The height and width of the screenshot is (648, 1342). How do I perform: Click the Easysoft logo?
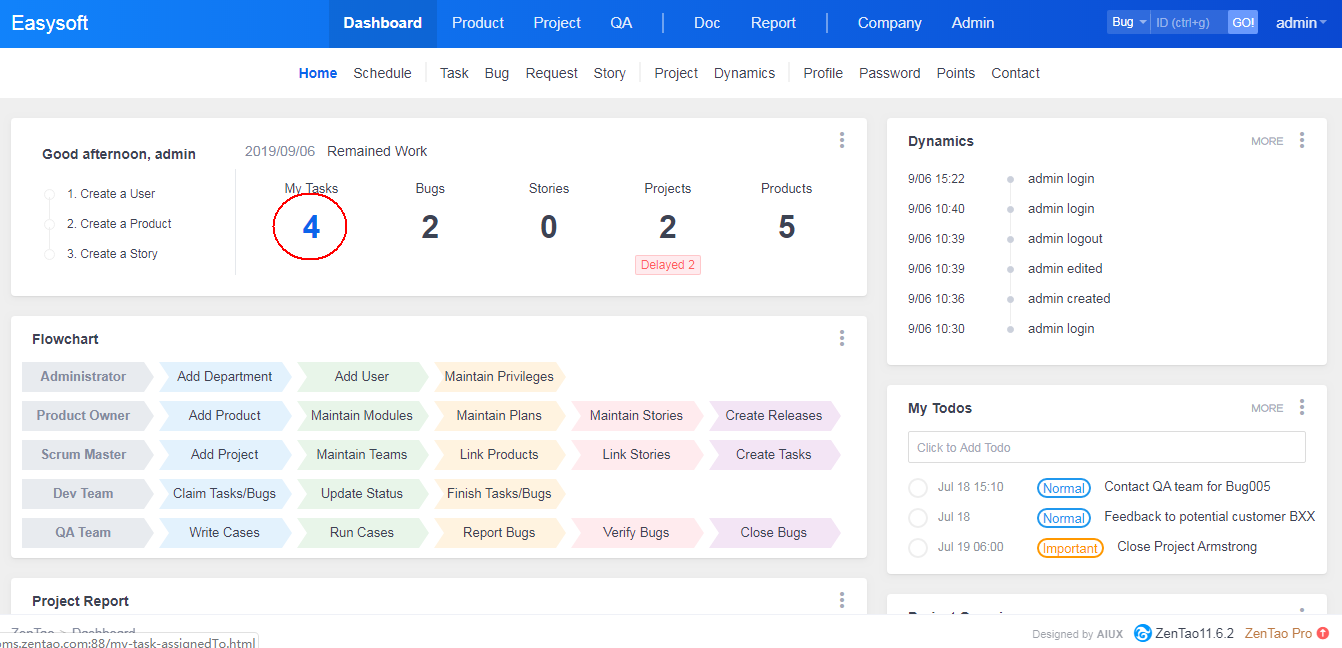pos(50,23)
